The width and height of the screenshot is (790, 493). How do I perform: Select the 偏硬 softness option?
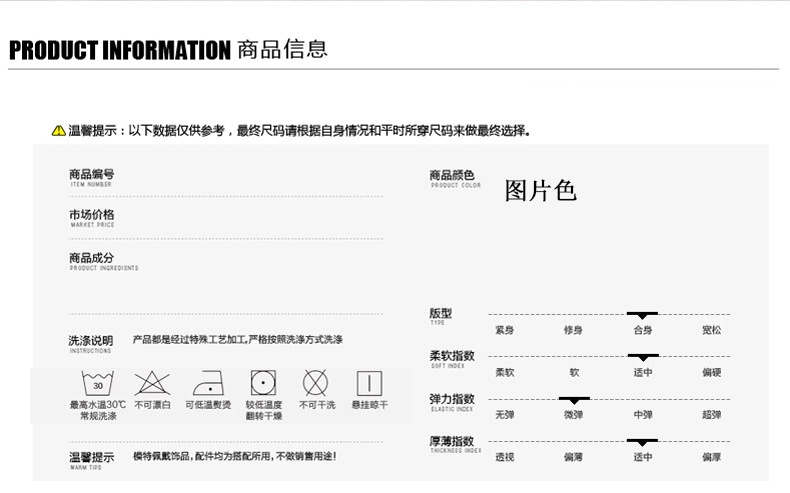pos(712,373)
